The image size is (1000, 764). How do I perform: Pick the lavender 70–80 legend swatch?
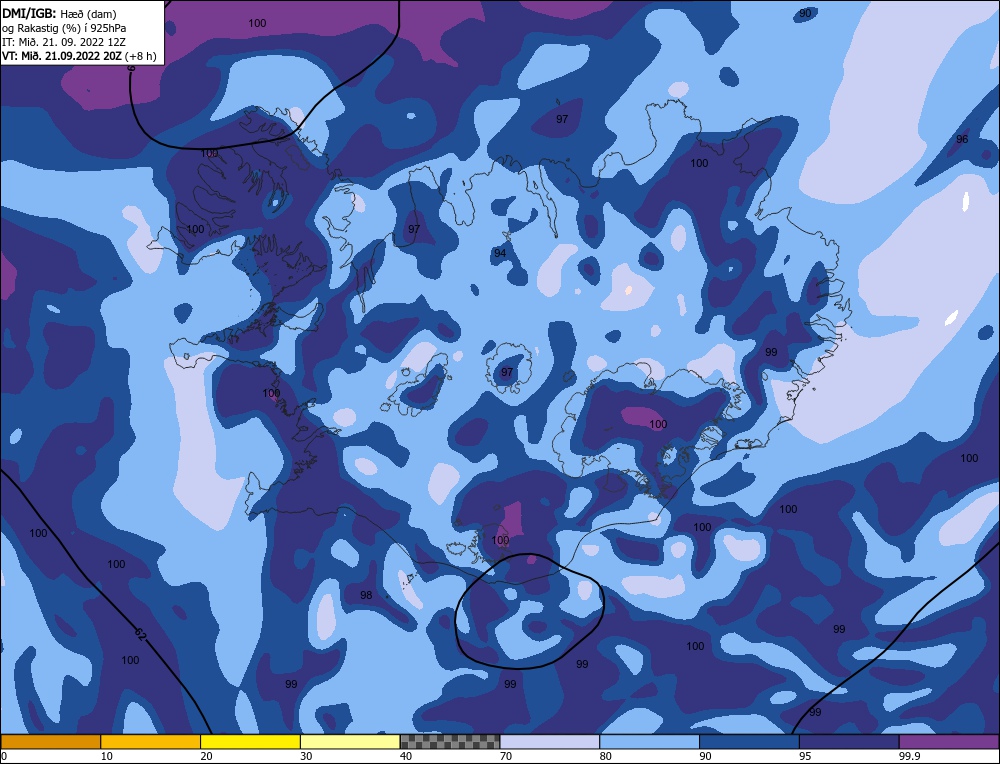tap(550, 741)
